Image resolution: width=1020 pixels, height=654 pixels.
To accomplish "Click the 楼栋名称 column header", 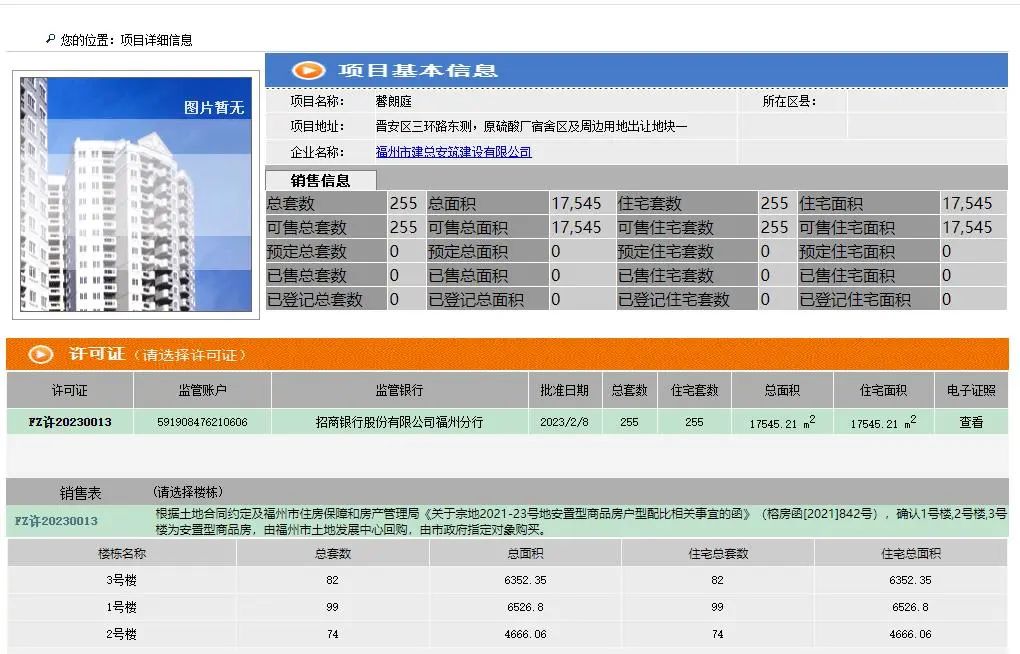I will (122, 554).
